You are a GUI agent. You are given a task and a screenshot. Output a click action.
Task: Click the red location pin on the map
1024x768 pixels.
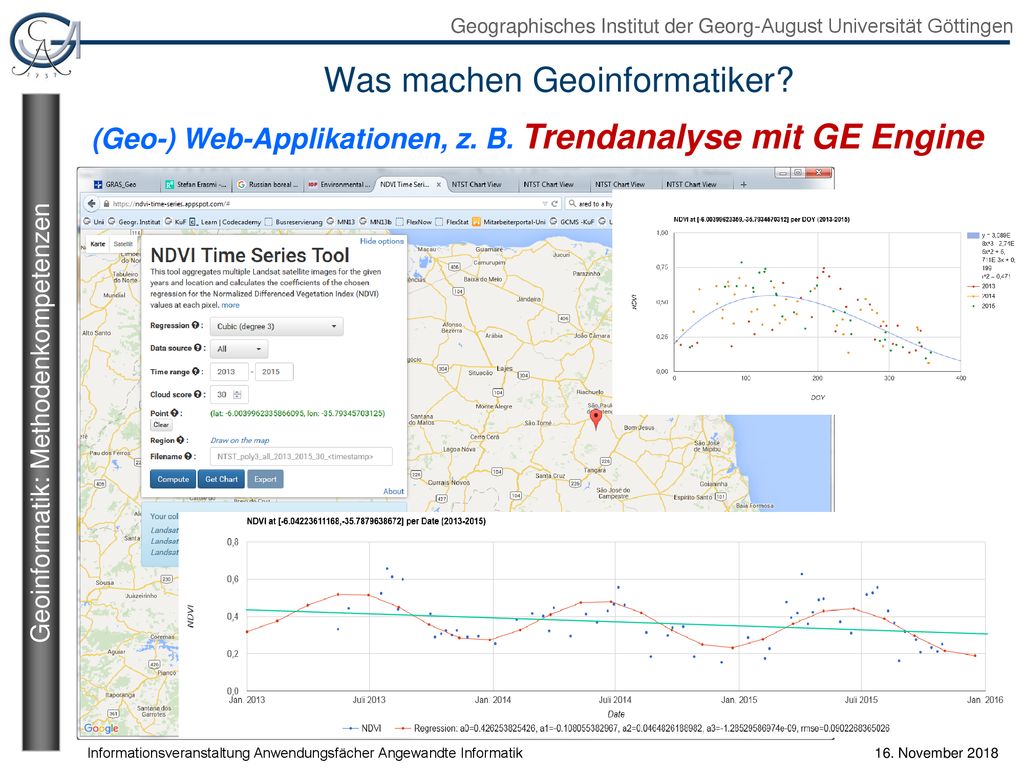(596, 419)
